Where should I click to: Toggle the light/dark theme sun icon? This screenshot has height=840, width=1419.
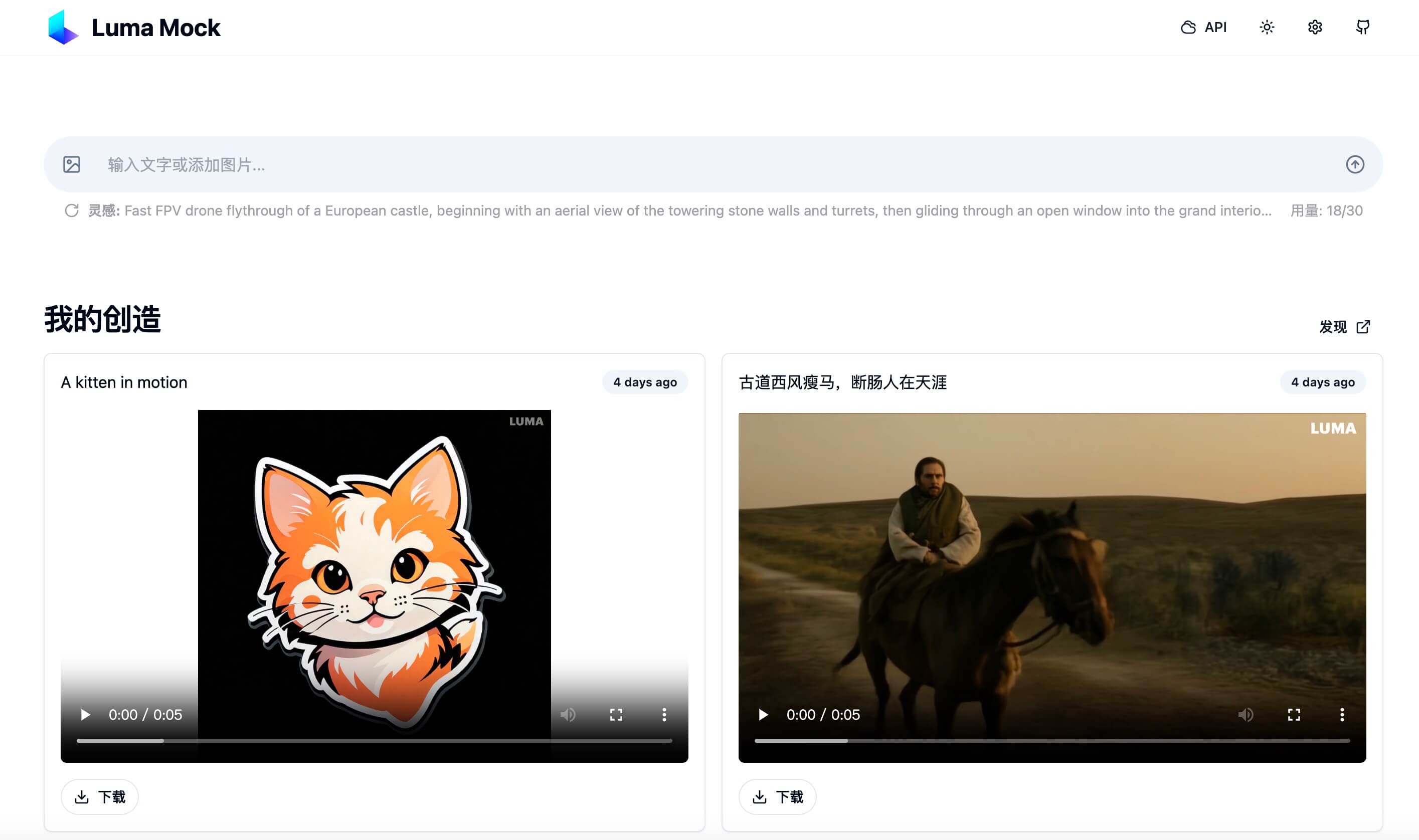(x=1267, y=27)
